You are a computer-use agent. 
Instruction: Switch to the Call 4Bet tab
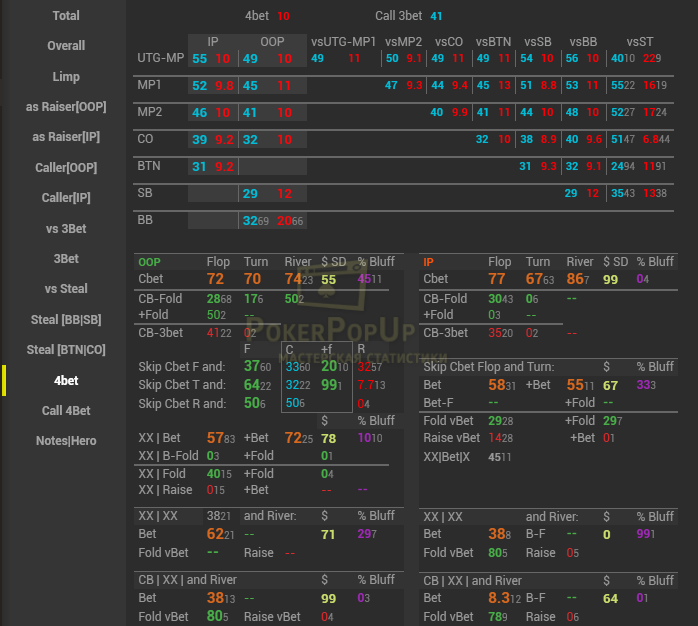tap(66, 411)
